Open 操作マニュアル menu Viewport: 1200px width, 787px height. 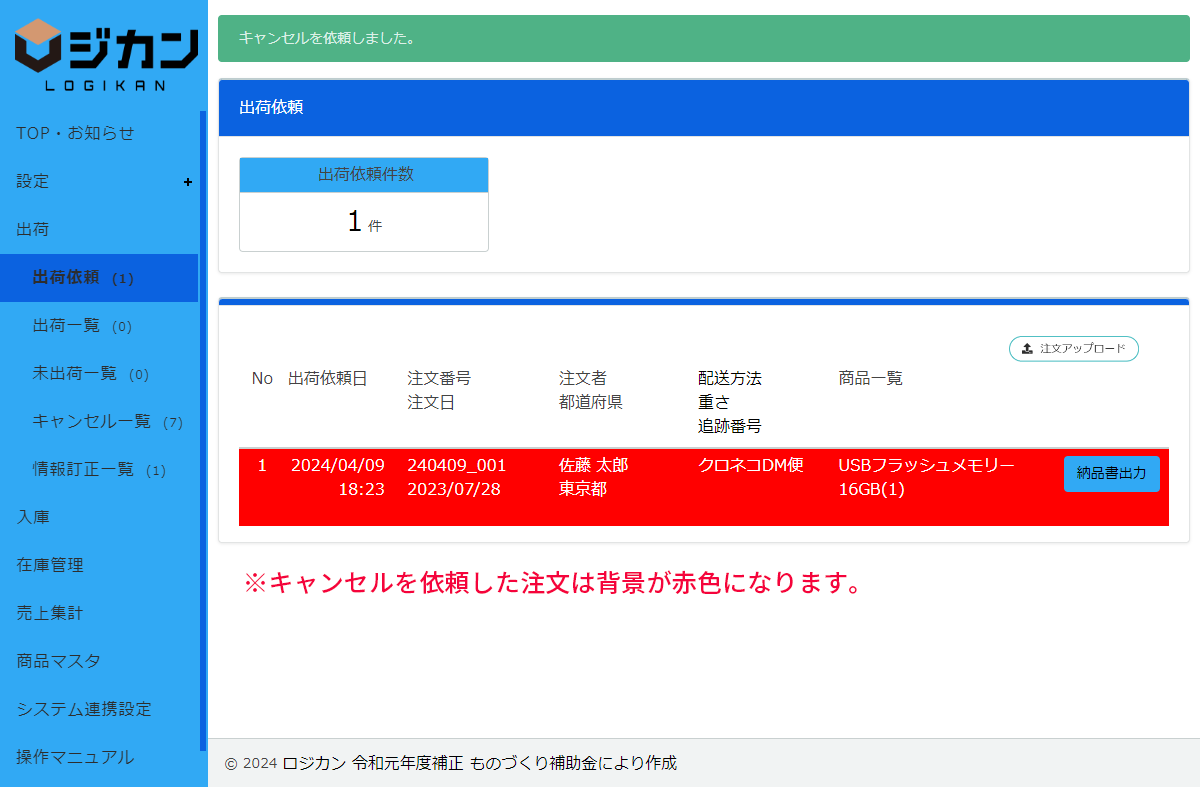click(75, 757)
